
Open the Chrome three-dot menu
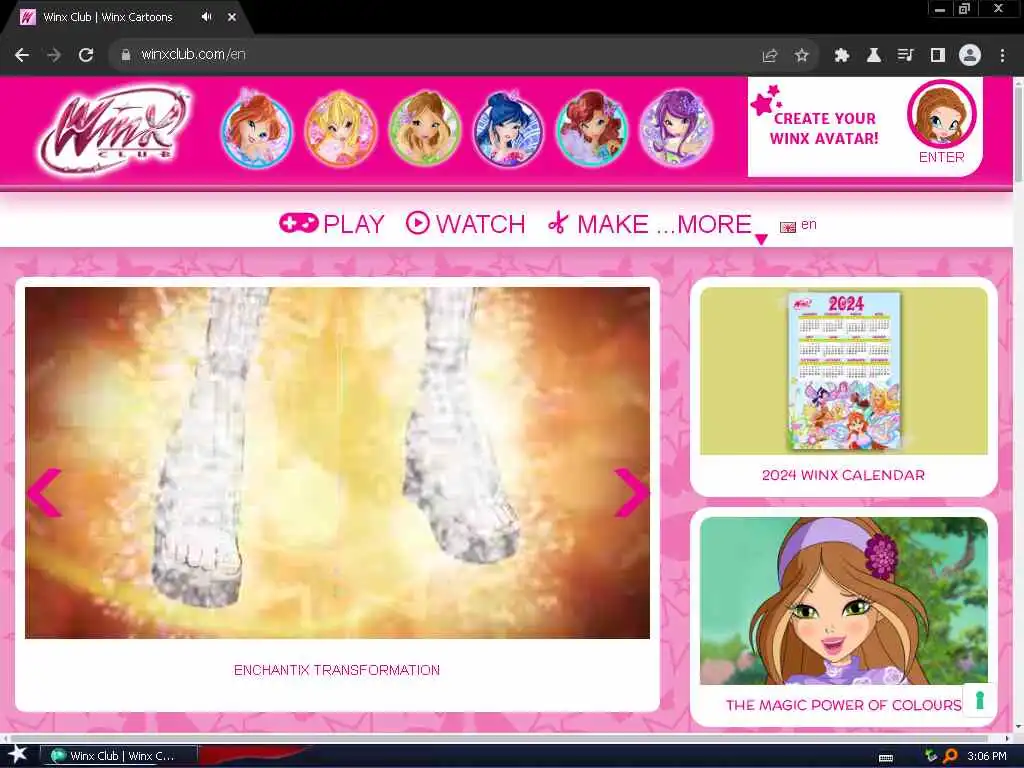(1002, 56)
